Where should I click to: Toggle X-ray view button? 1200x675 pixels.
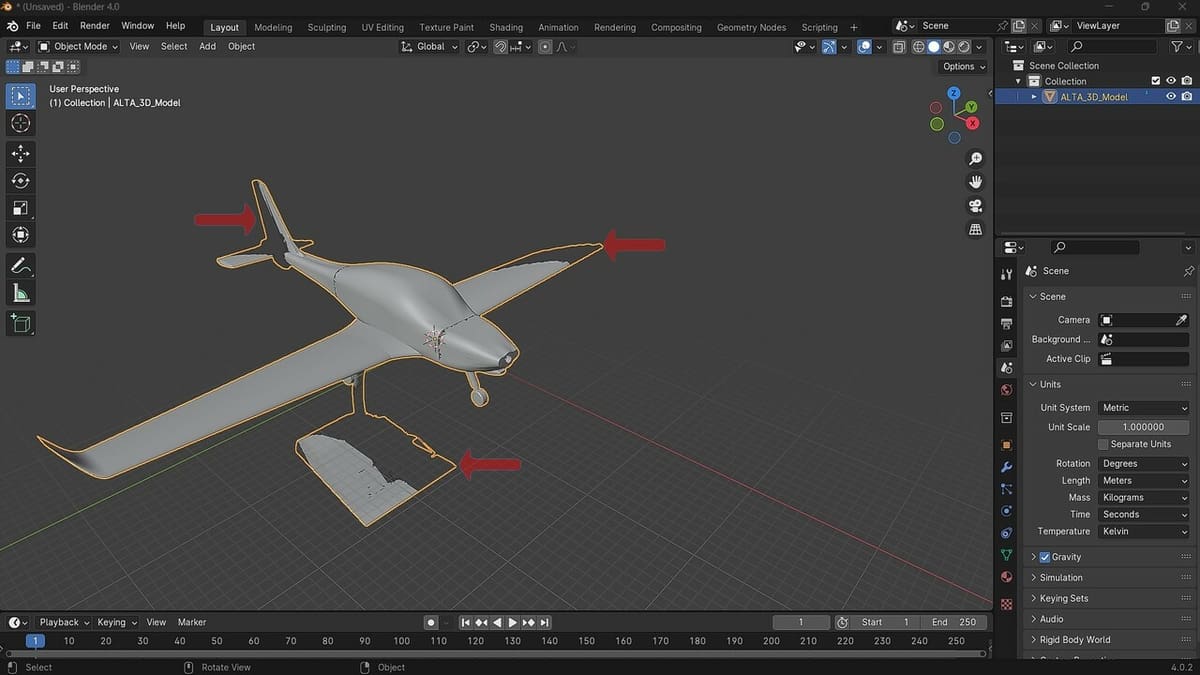point(898,47)
